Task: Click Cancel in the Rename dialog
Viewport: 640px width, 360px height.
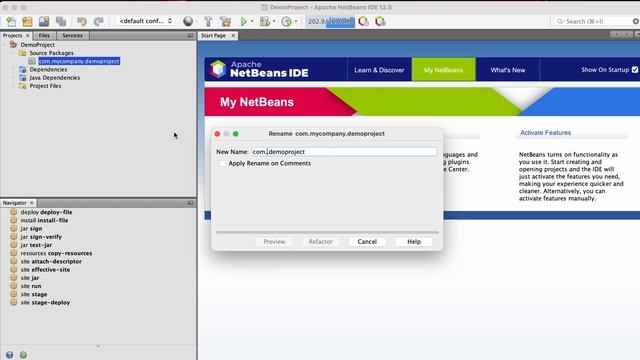Action: tap(367, 242)
